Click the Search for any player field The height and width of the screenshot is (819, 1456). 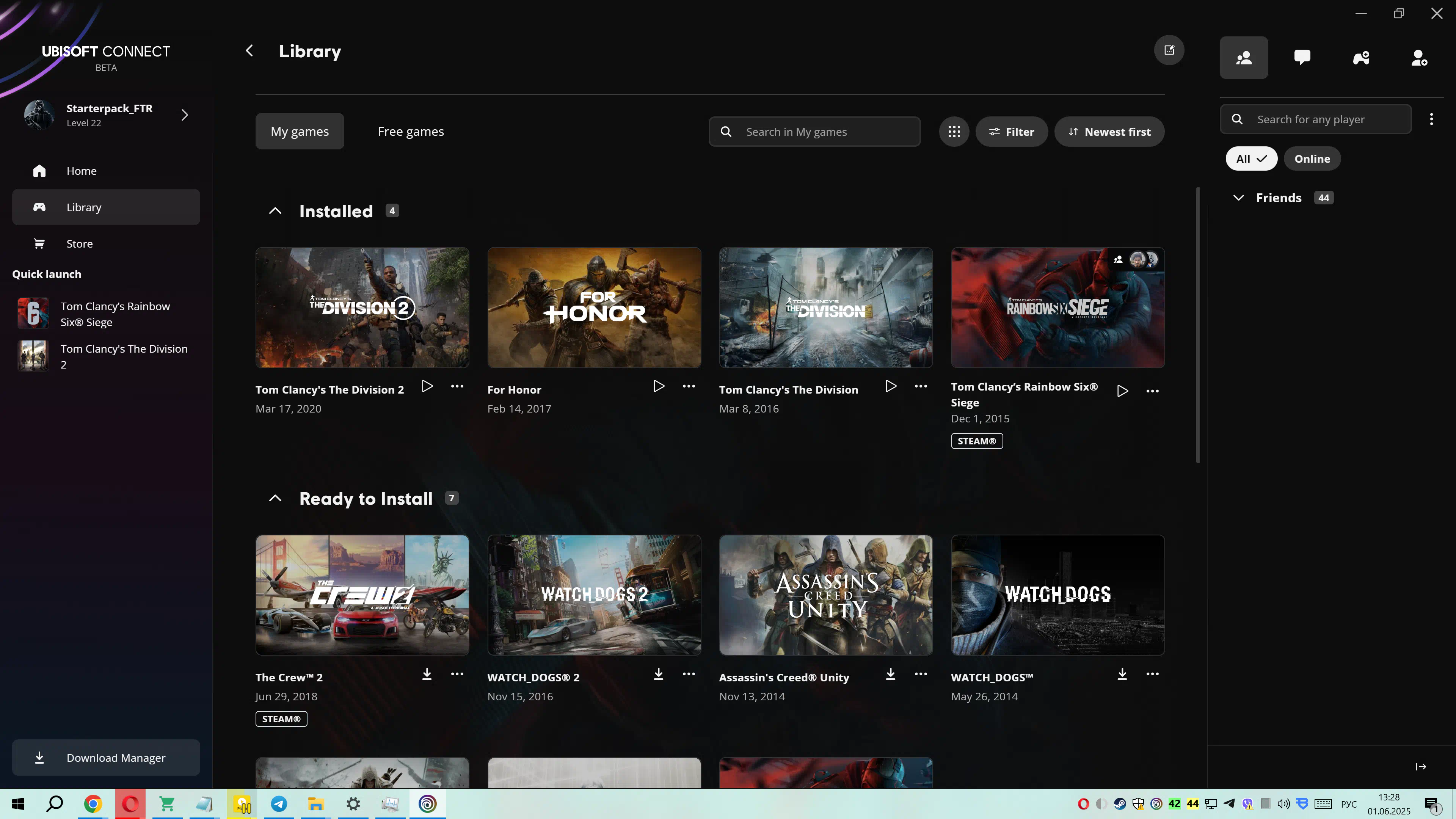click(x=1315, y=119)
